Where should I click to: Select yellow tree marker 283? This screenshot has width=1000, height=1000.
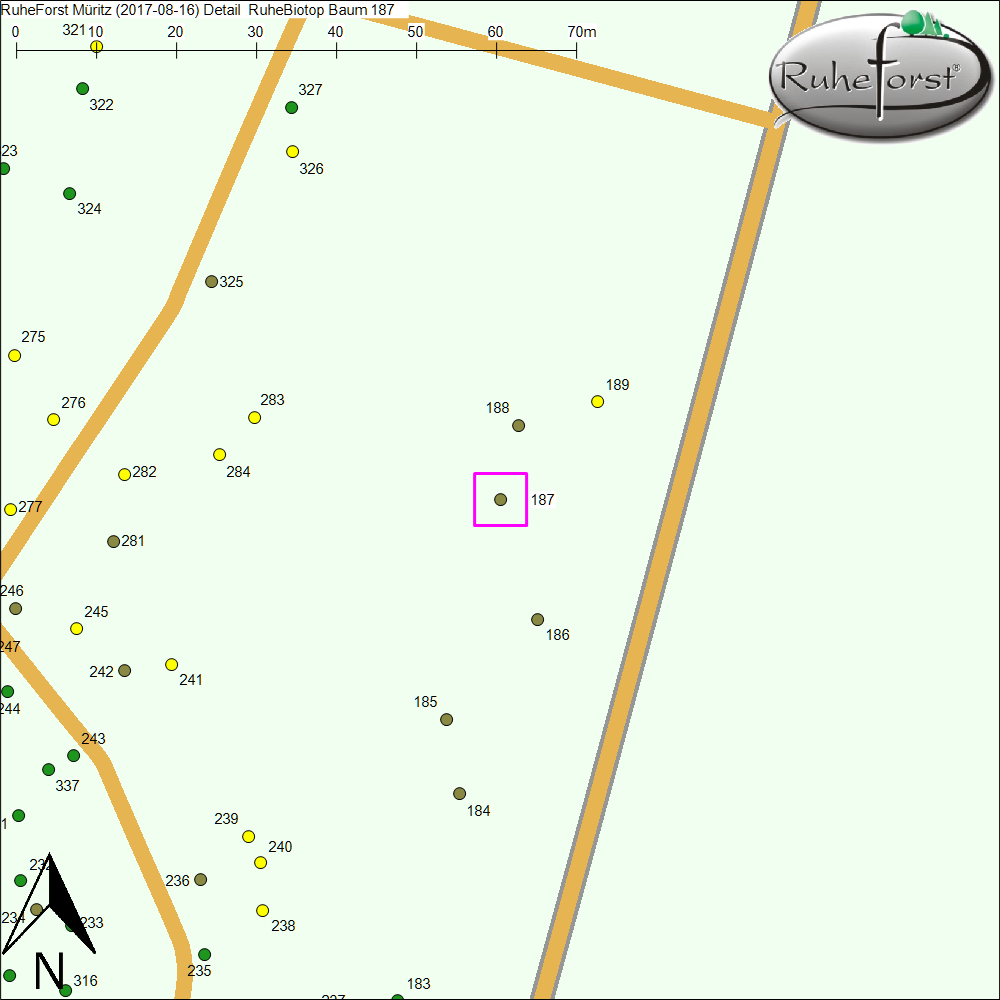[x=255, y=417]
